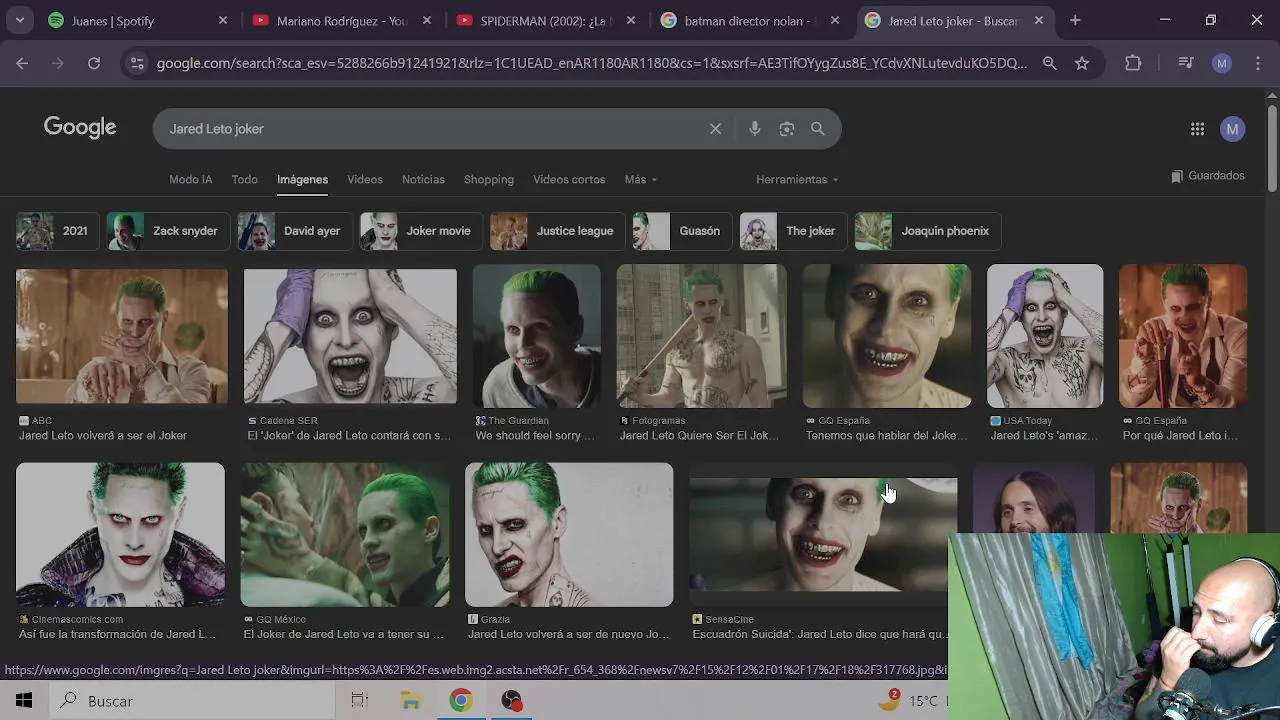The height and width of the screenshot is (720, 1280).
Task: Open The Guardian Joker image thumbnail
Action: pos(537,336)
